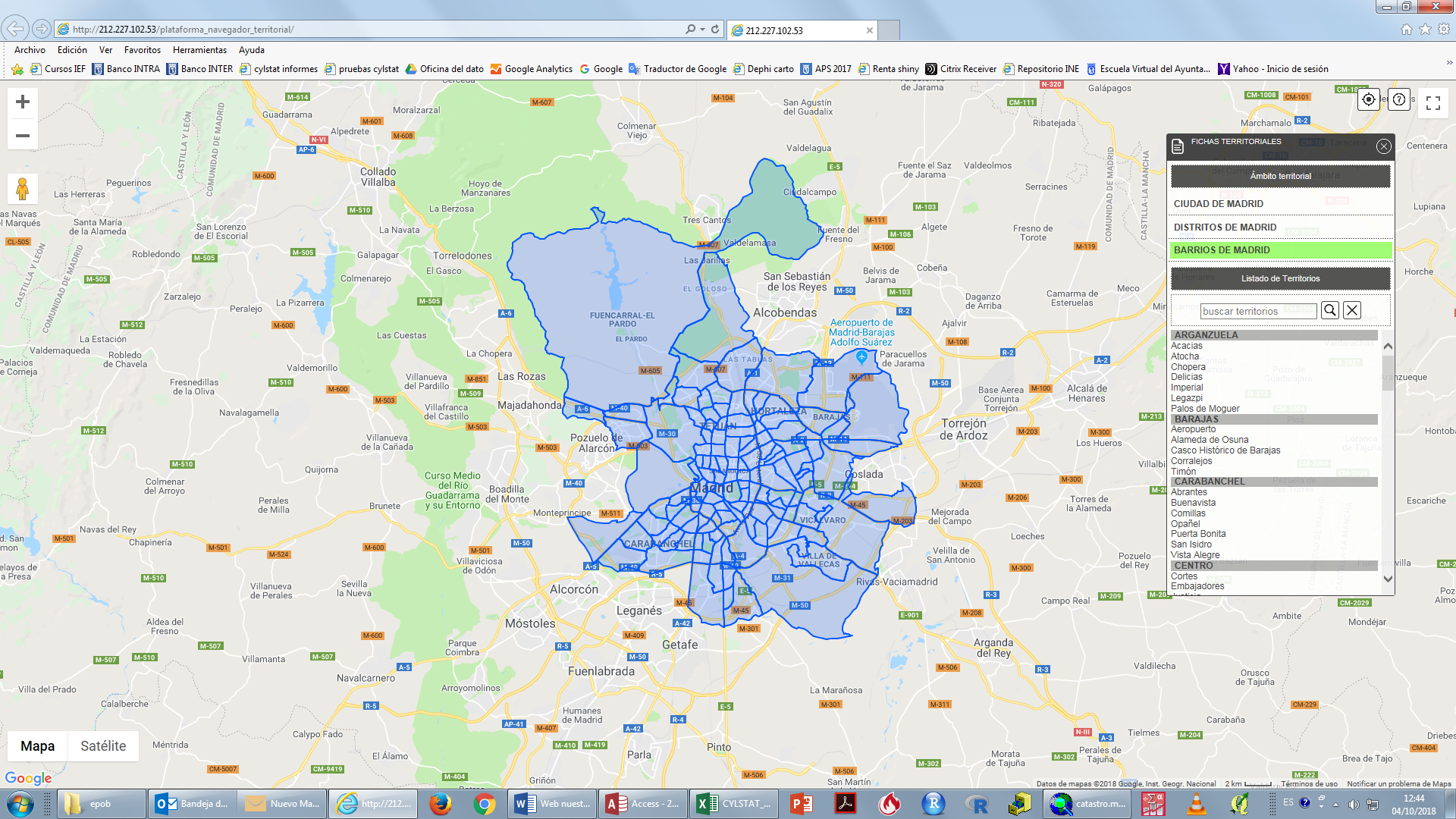Click the buscar territorios input field
This screenshot has width=1456, height=819.
[1257, 311]
